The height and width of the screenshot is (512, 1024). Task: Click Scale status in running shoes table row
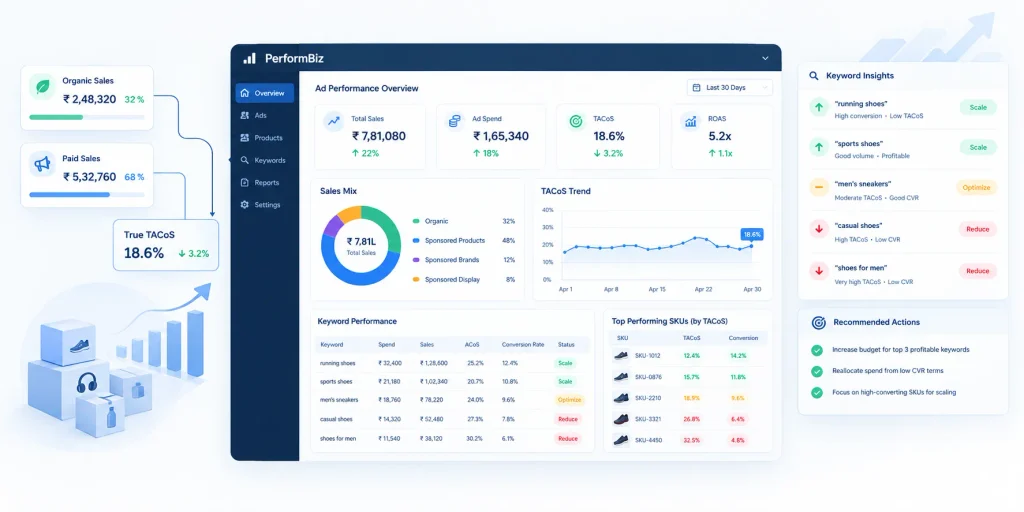pyautogui.click(x=565, y=363)
